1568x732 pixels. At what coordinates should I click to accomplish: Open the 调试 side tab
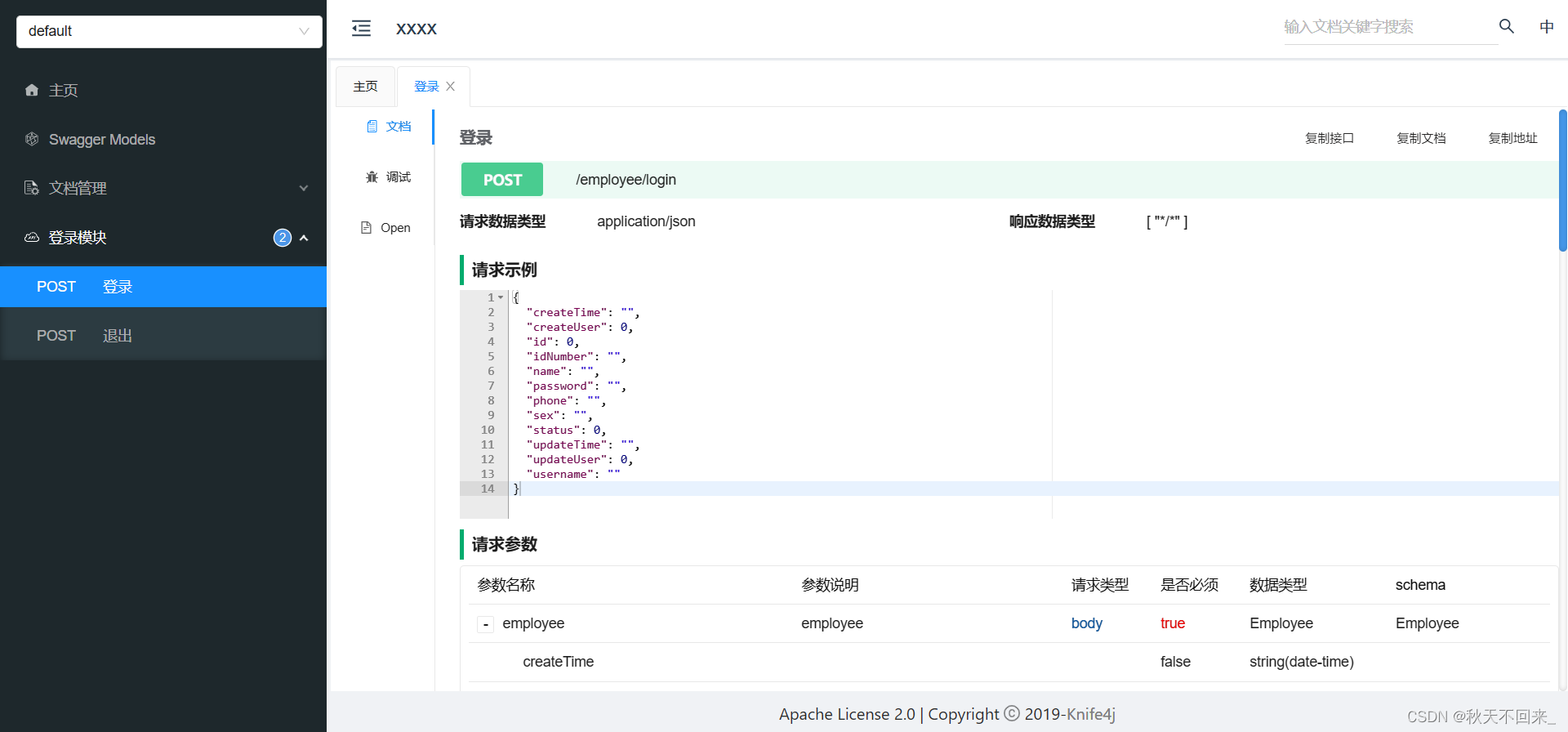[389, 176]
